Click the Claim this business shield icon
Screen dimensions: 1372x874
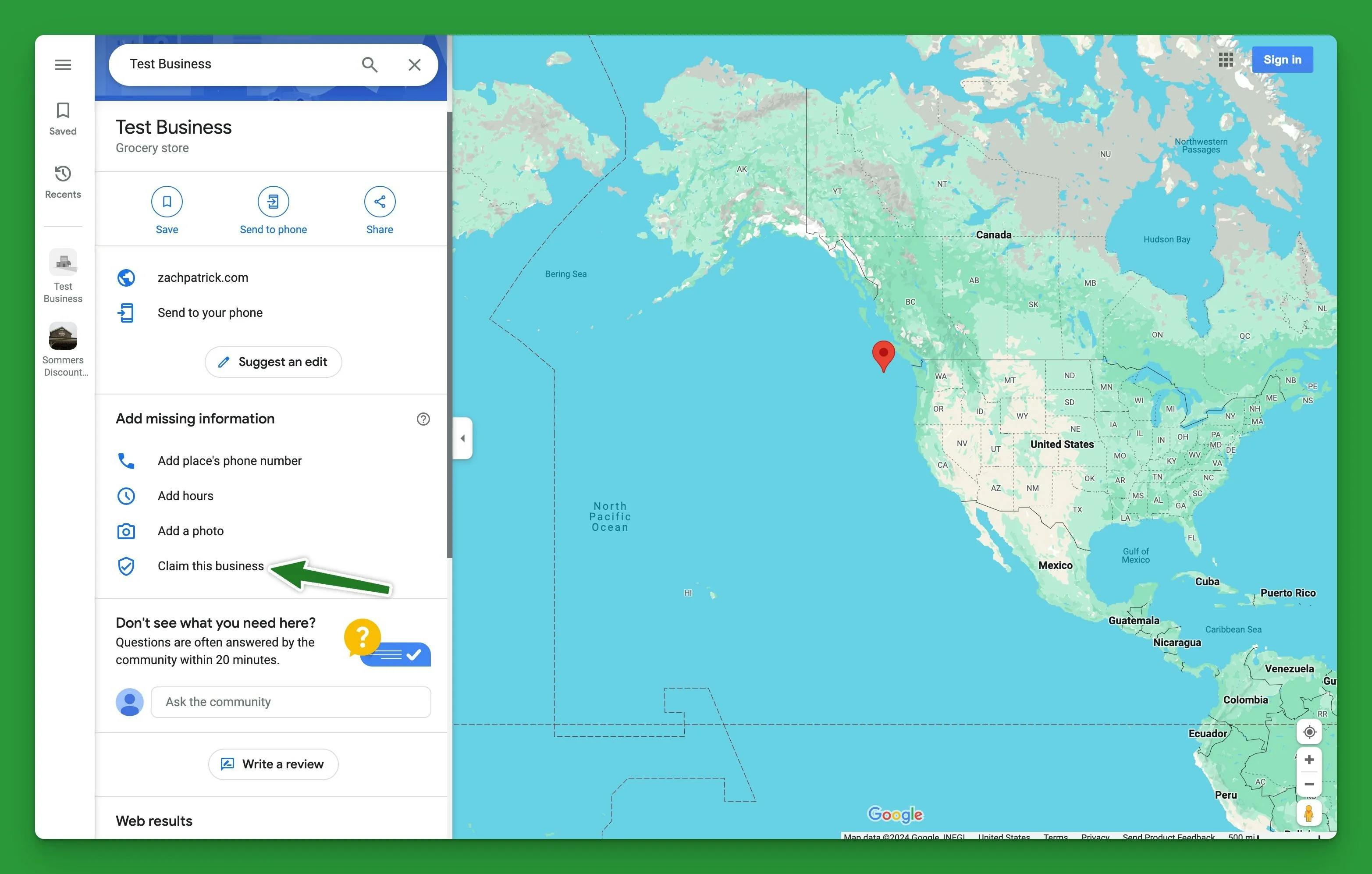pos(127,566)
